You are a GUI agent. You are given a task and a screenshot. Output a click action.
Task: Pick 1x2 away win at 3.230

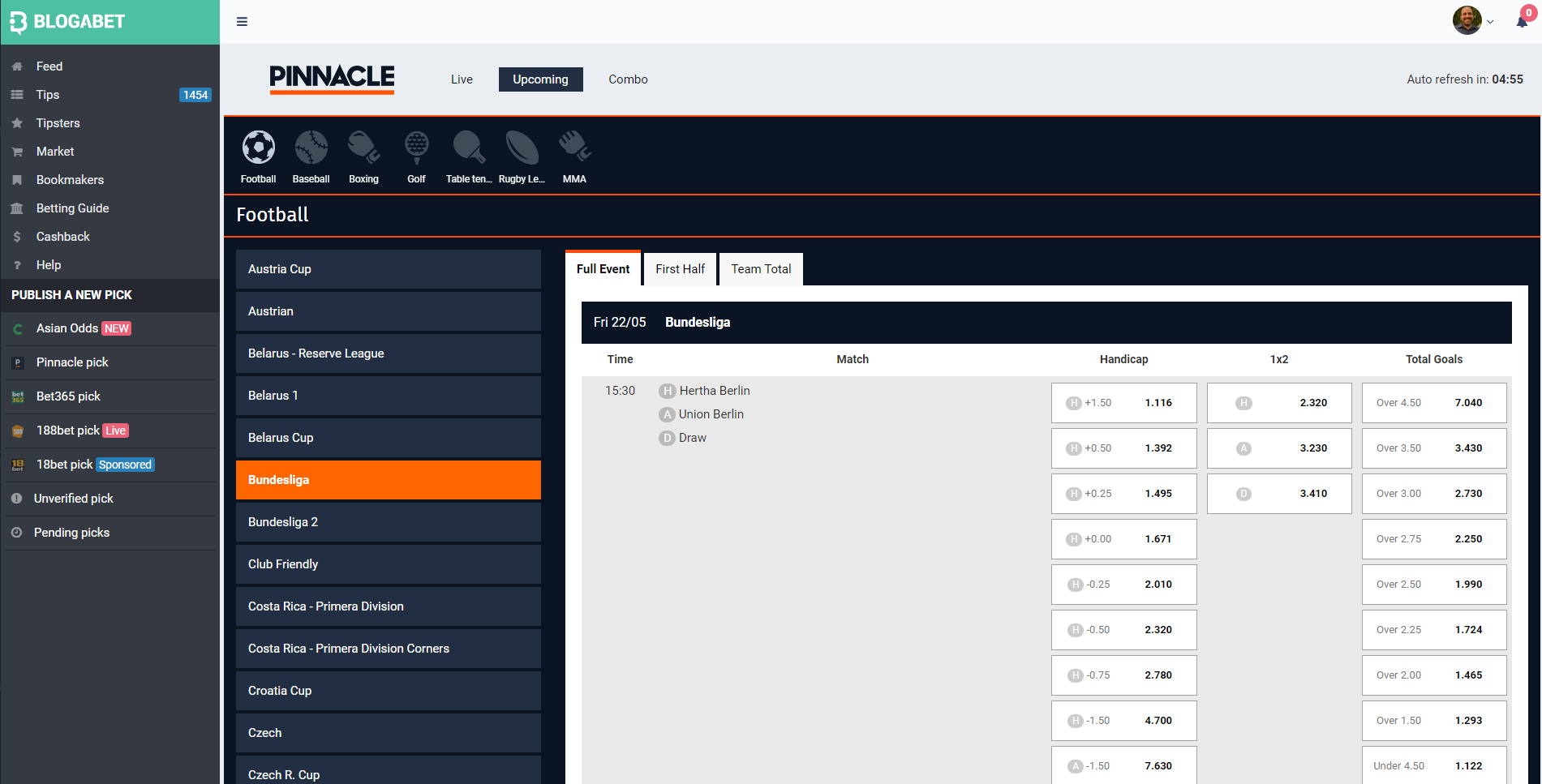point(1279,448)
